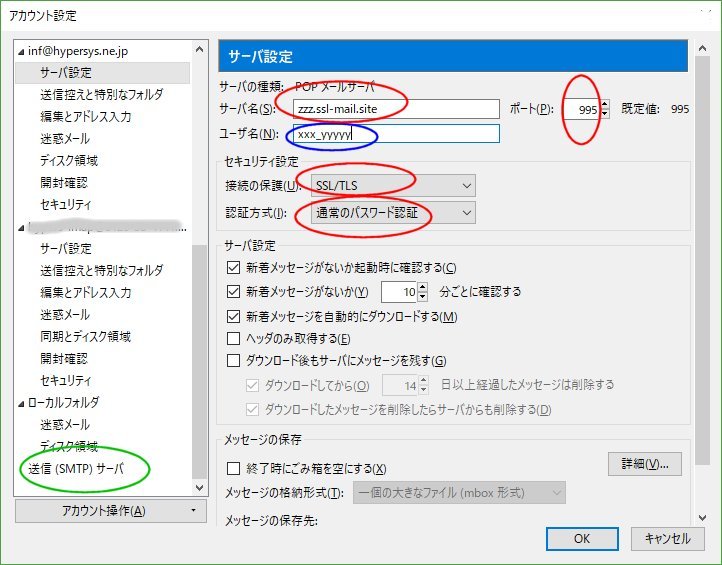This screenshot has width=722, height=565.
Task: Enable ヘッダのみ取得する checkbox
Action: tap(235, 339)
